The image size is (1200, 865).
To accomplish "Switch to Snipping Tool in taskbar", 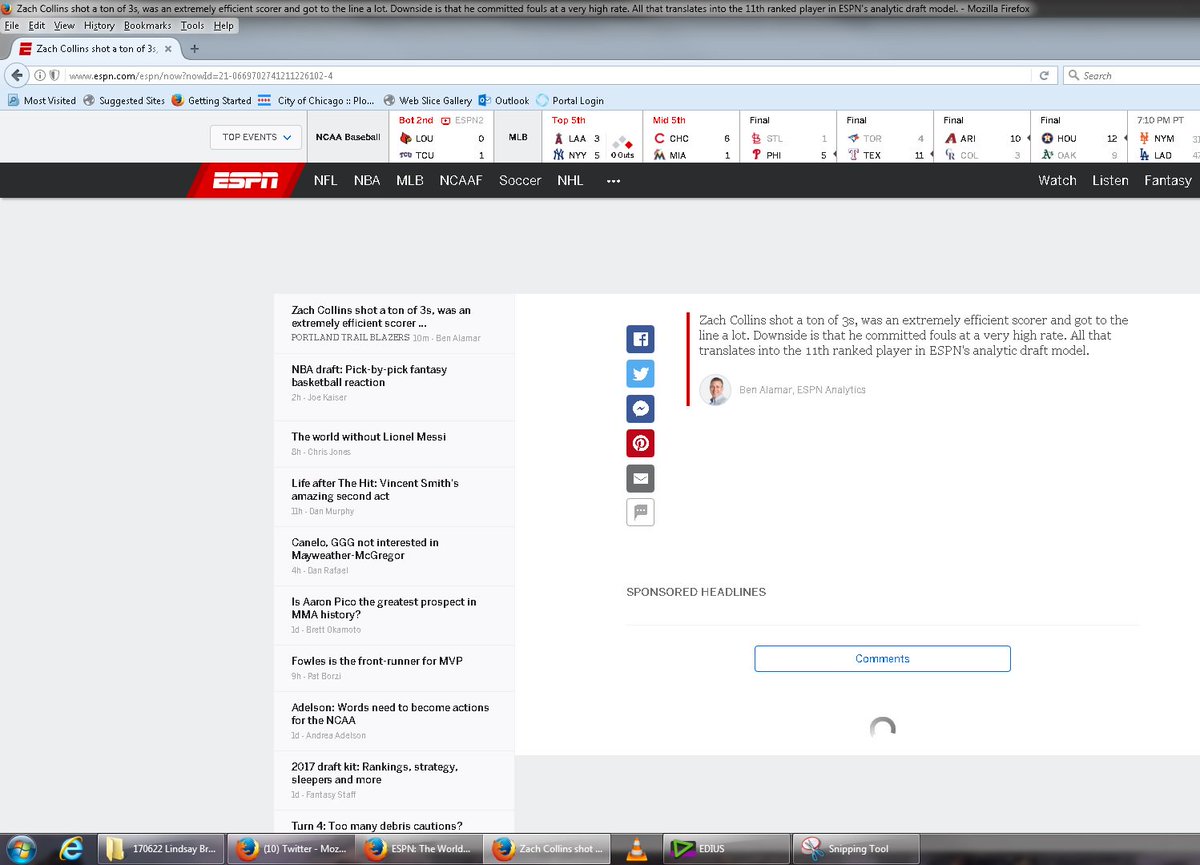I will coord(855,849).
